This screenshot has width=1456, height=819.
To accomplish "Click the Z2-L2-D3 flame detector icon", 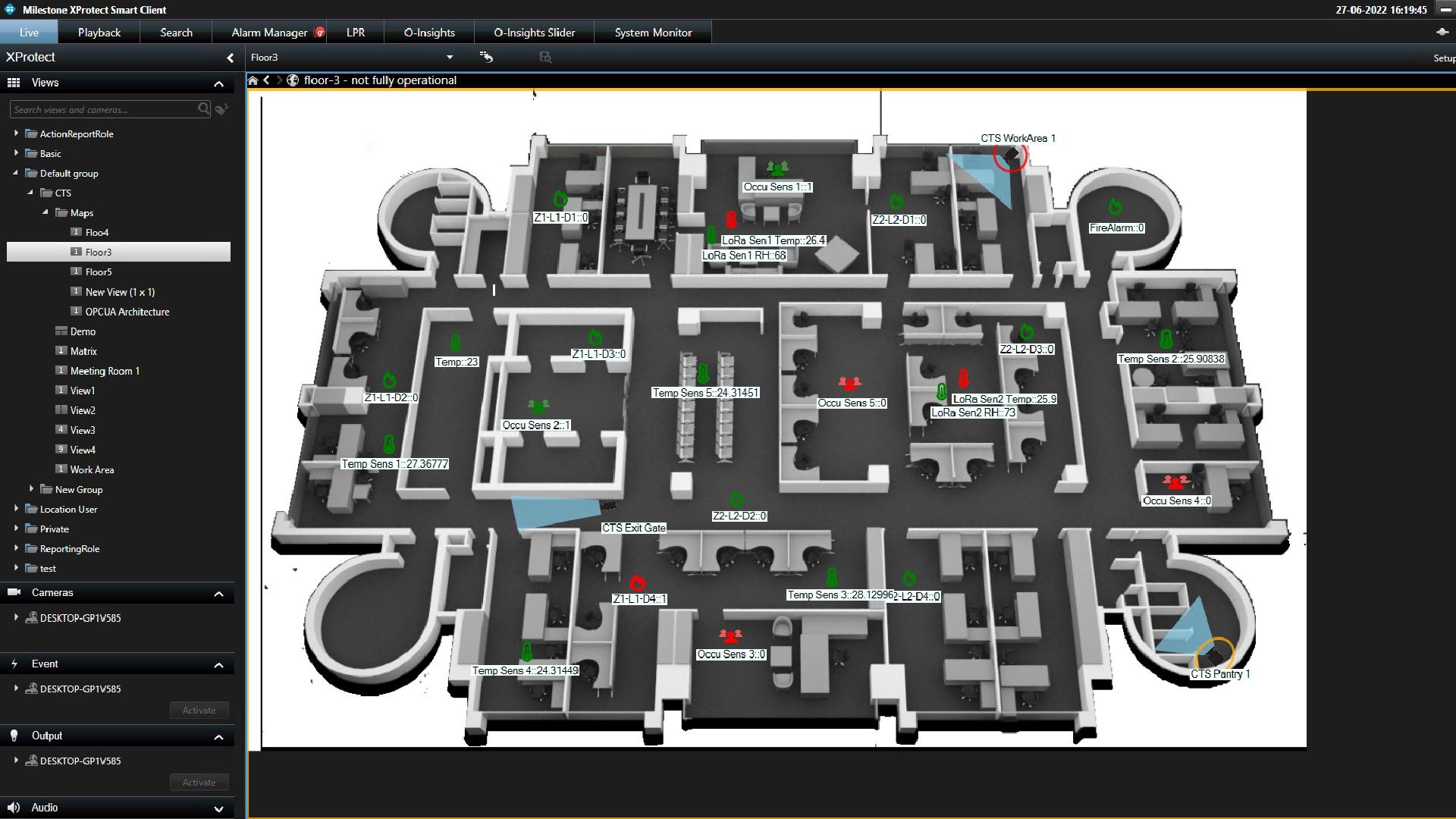I will [x=1027, y=331].
